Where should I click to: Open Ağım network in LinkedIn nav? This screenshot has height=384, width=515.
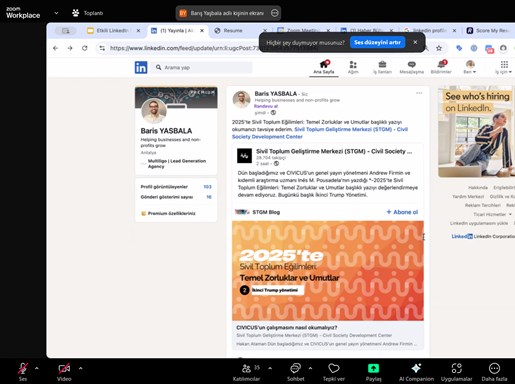point(353,67)
